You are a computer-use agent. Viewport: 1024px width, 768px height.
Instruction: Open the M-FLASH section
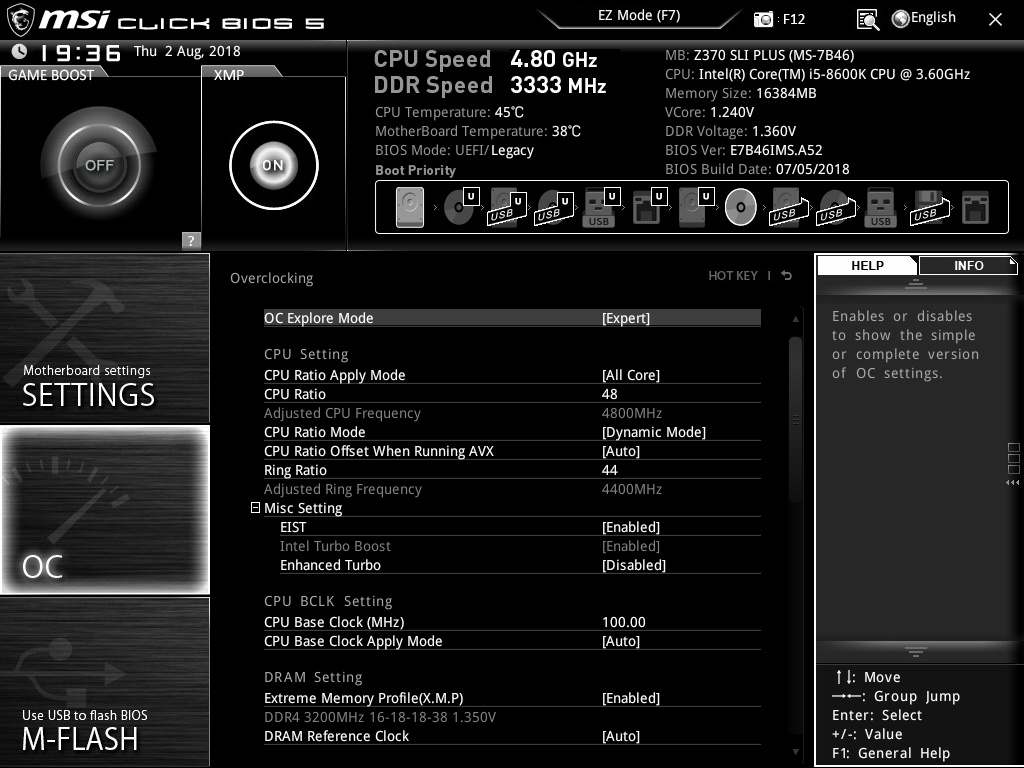pos(104,682)
